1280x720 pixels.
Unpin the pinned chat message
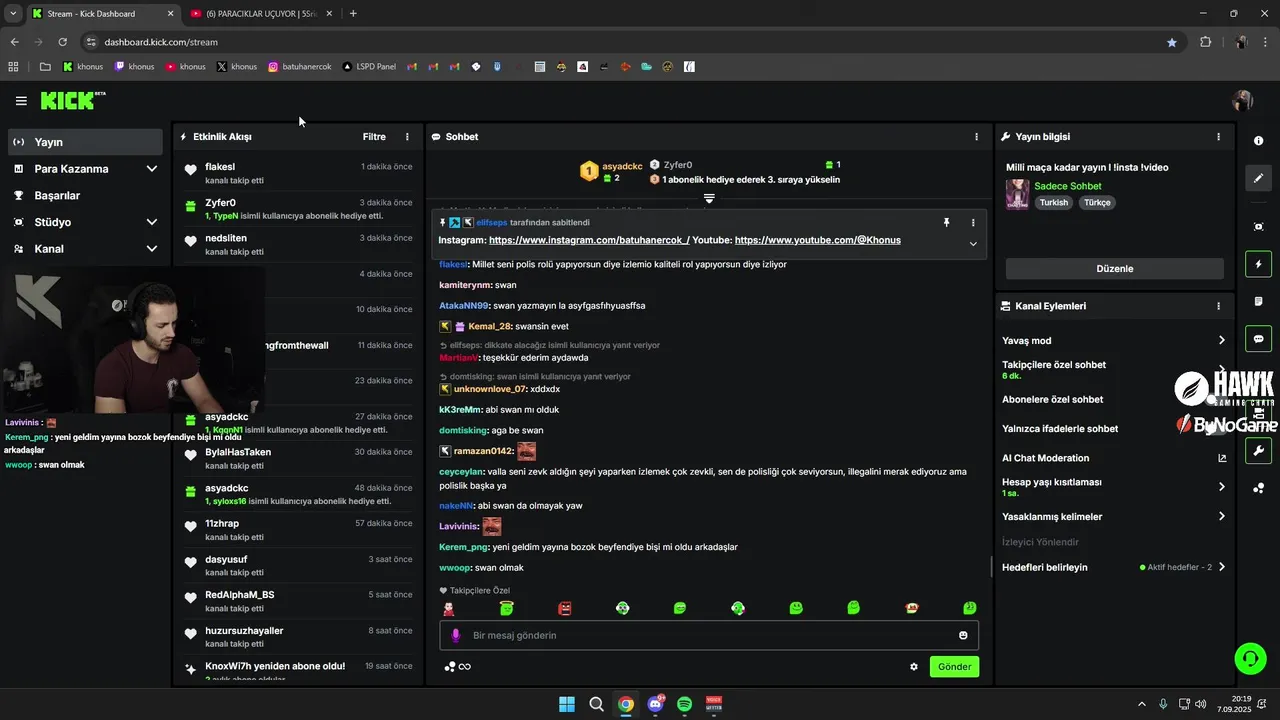[x=946, y=222]
